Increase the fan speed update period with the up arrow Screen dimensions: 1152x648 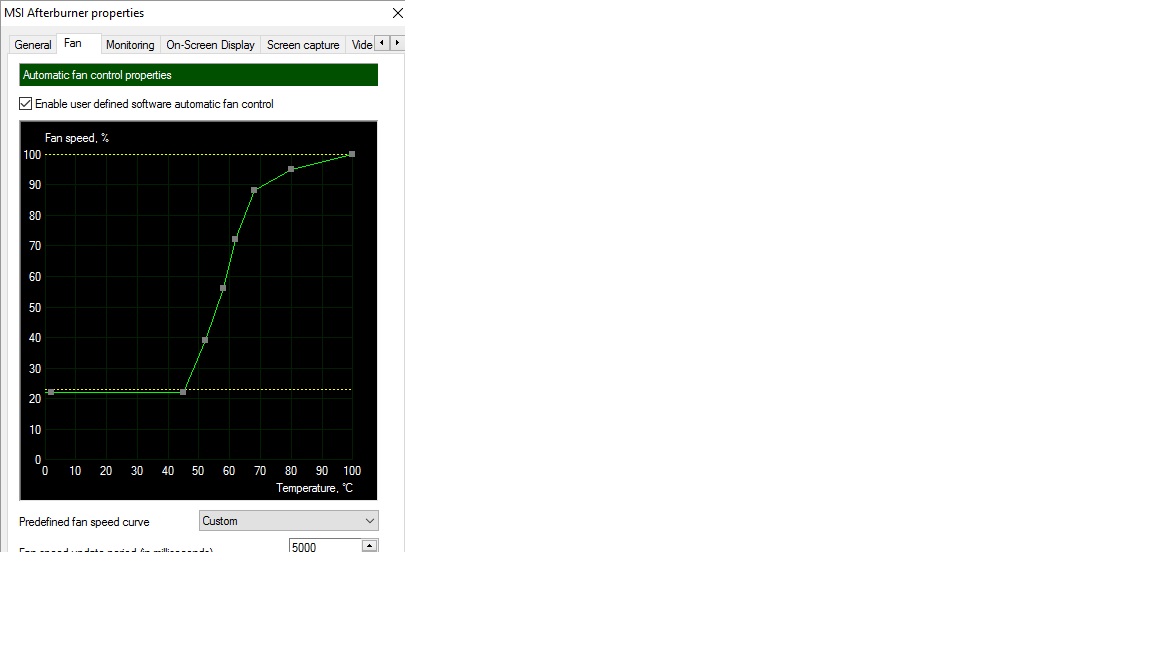point(370,545)
